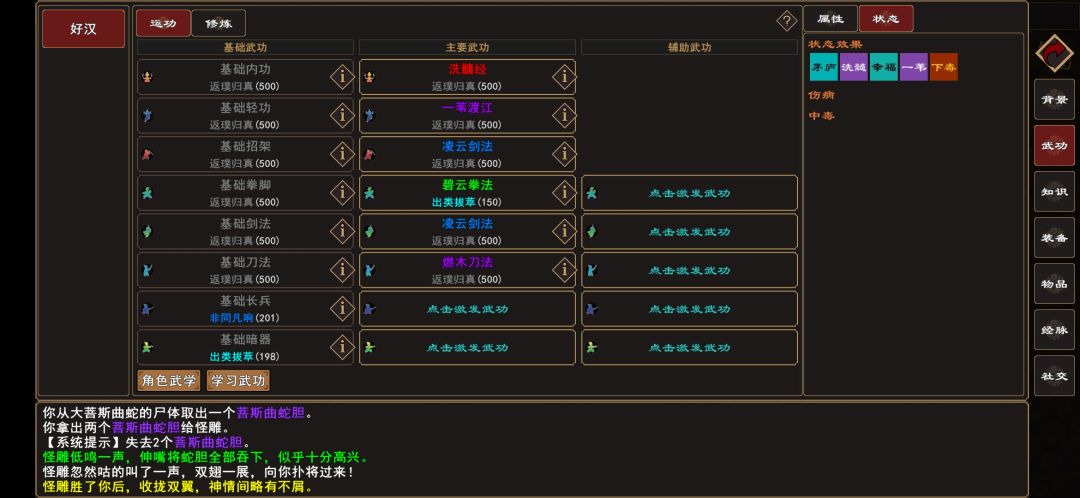This screenshot has height=498, width=1080.
Task: Open info icon for 燃木刀法
Action: tap(564, 270)
